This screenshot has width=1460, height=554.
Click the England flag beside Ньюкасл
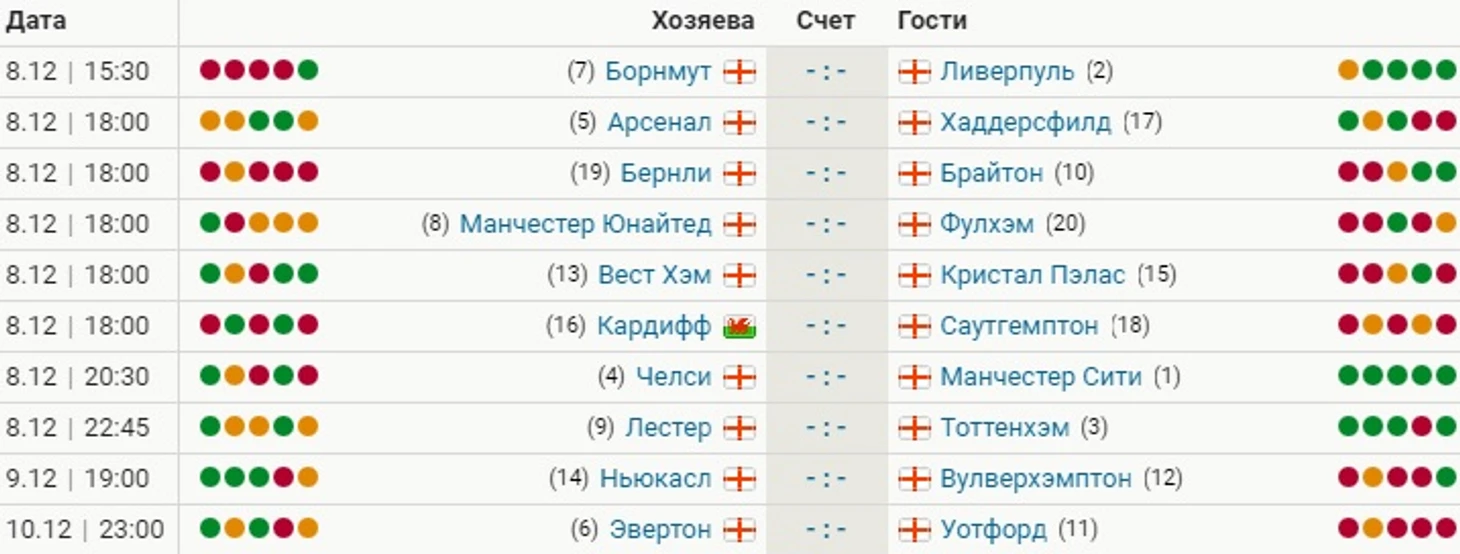pyautogui.click(x=740, y=479)
